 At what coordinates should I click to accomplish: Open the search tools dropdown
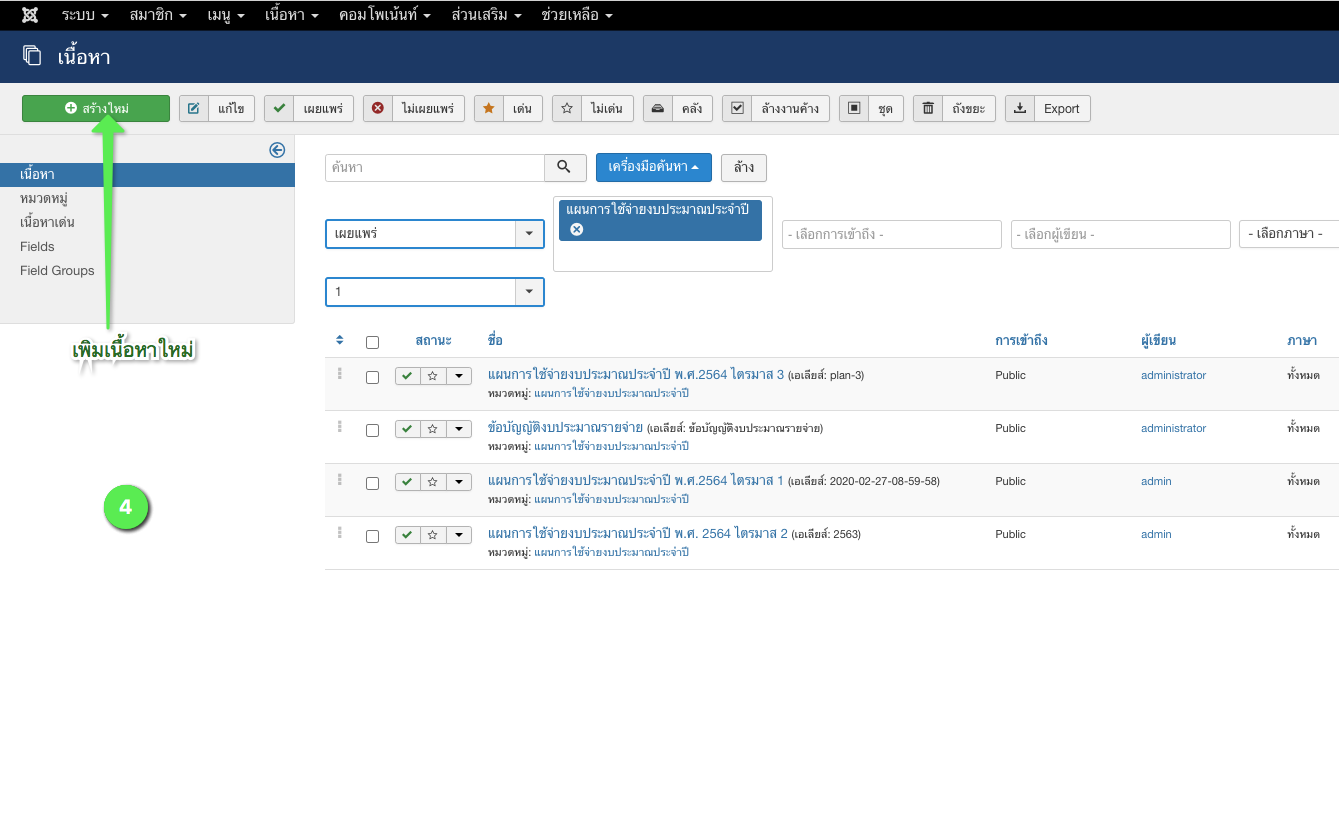pos(653,167)
